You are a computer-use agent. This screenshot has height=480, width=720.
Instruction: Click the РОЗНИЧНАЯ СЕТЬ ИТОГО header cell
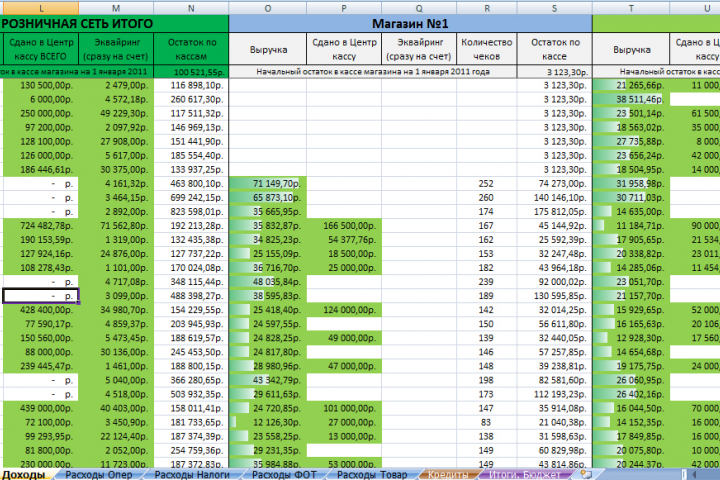[x=114, y=24]
